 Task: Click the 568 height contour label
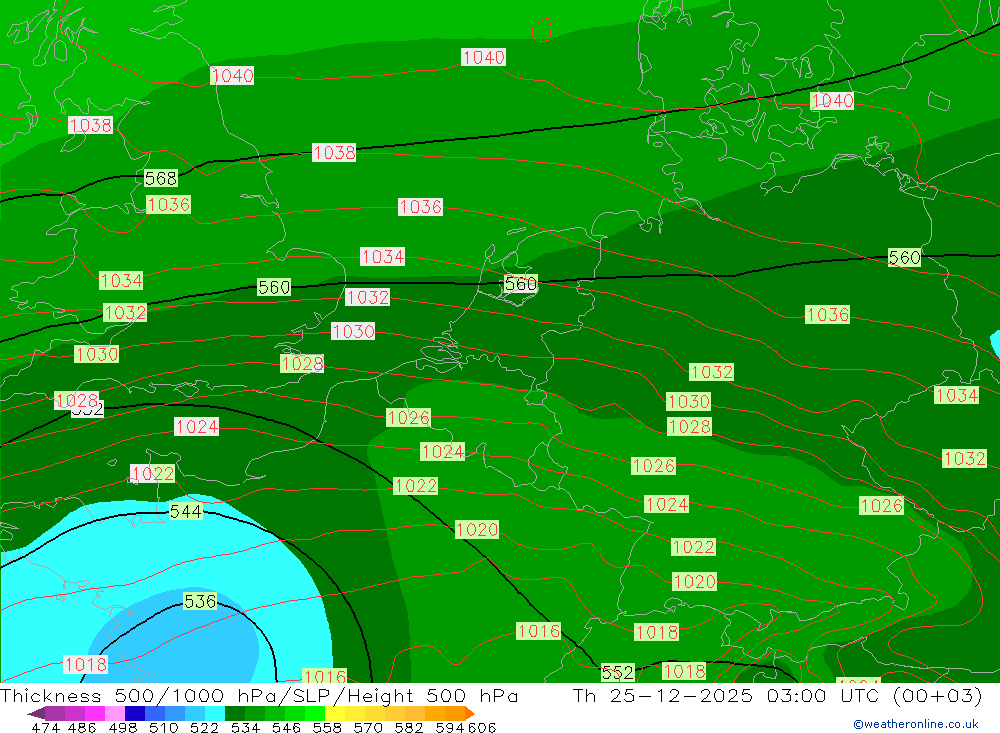coord(161,179)
